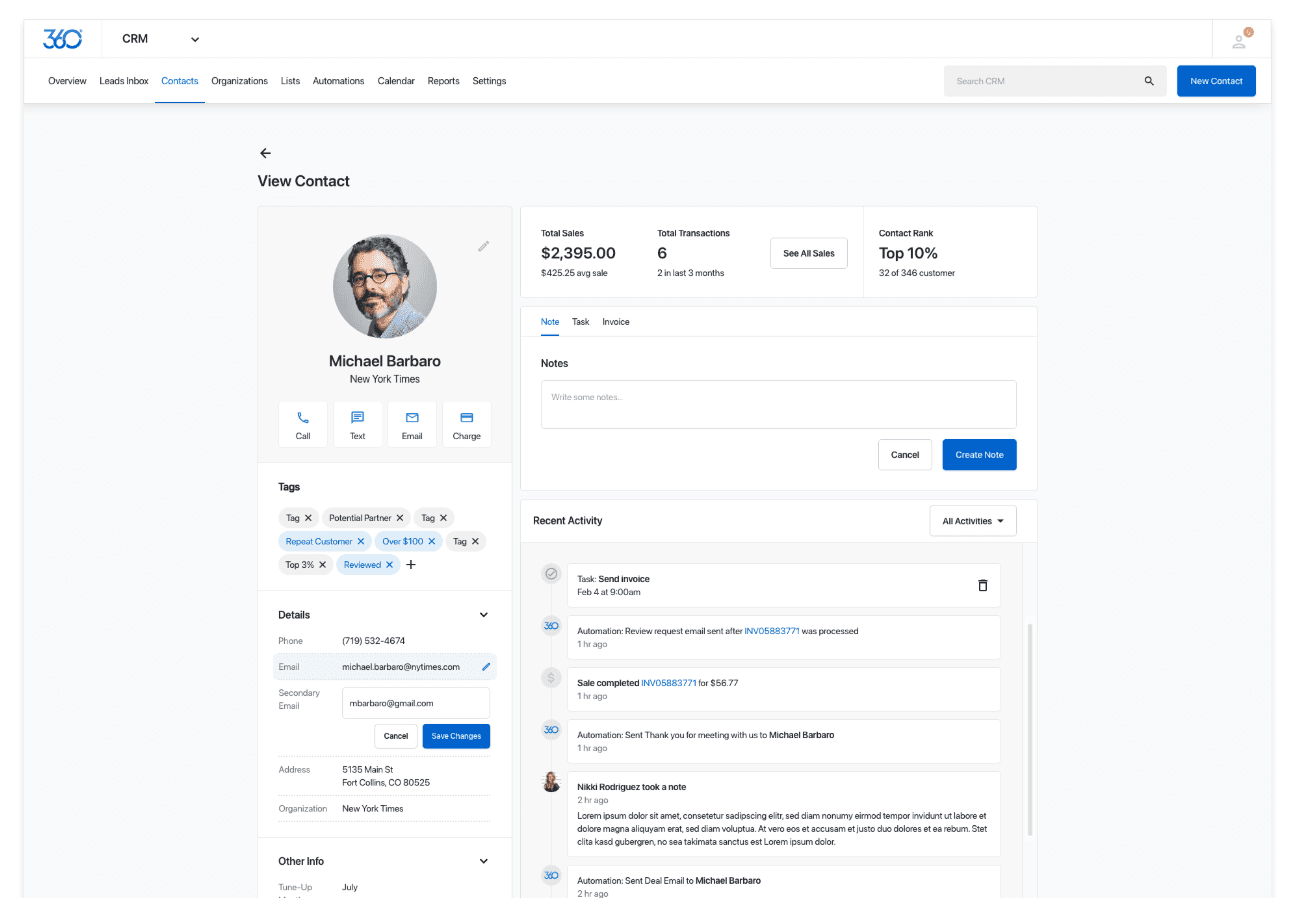This screenshot has width=1299, height=898.
Task: Click the back arrow above View Contact
Action: pos(265,153)
